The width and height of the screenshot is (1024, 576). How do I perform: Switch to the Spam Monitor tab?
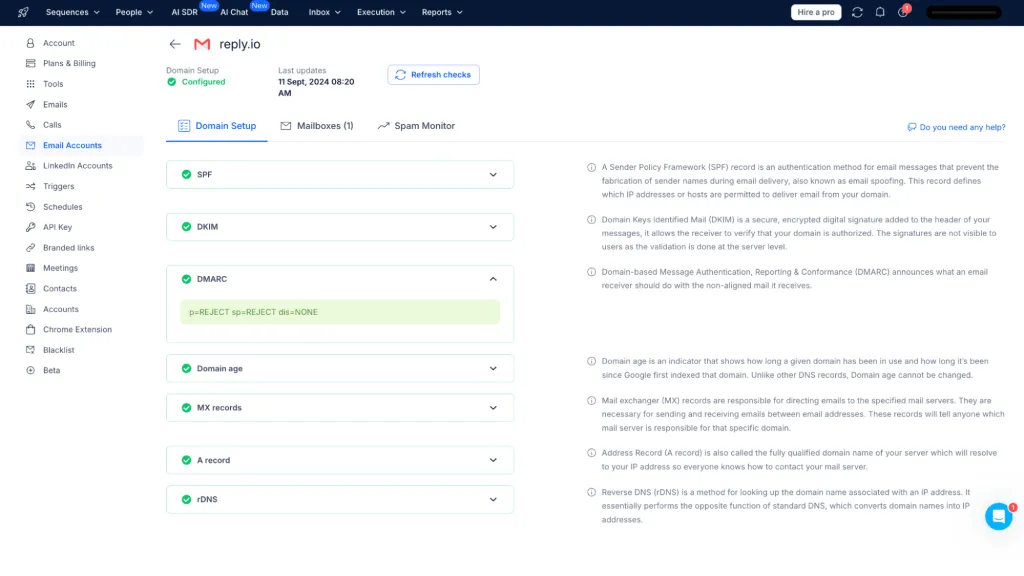click(x=416, y=126)
